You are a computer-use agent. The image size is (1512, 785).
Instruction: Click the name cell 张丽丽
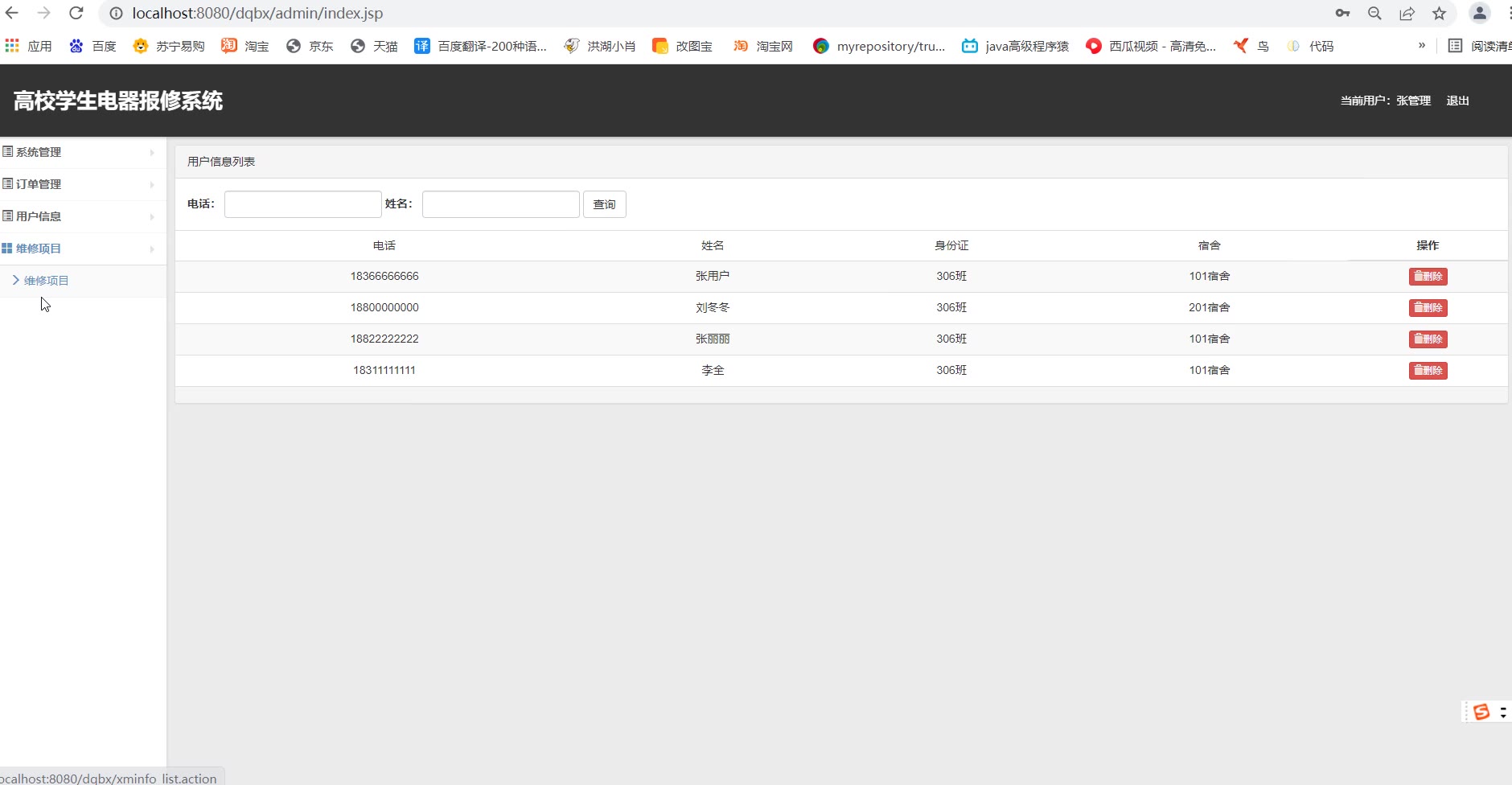coord(713,339)
